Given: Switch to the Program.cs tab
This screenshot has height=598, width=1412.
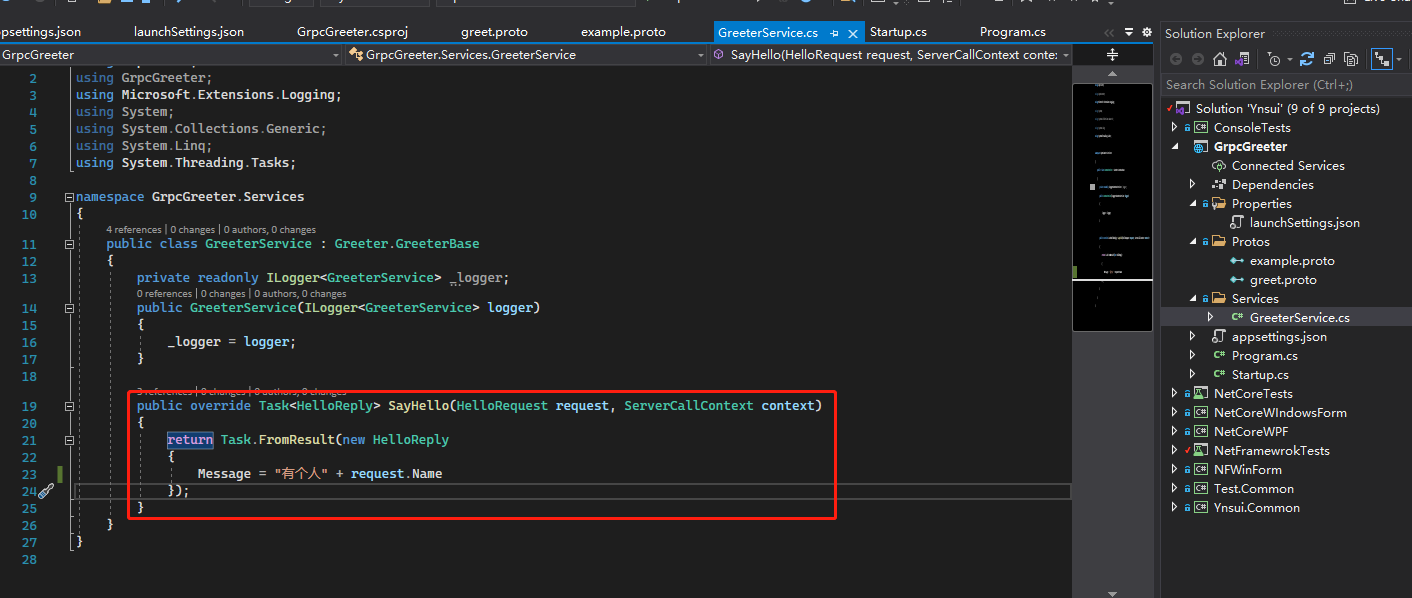Looking at the screenshot, I should [x=1013, y=32].
